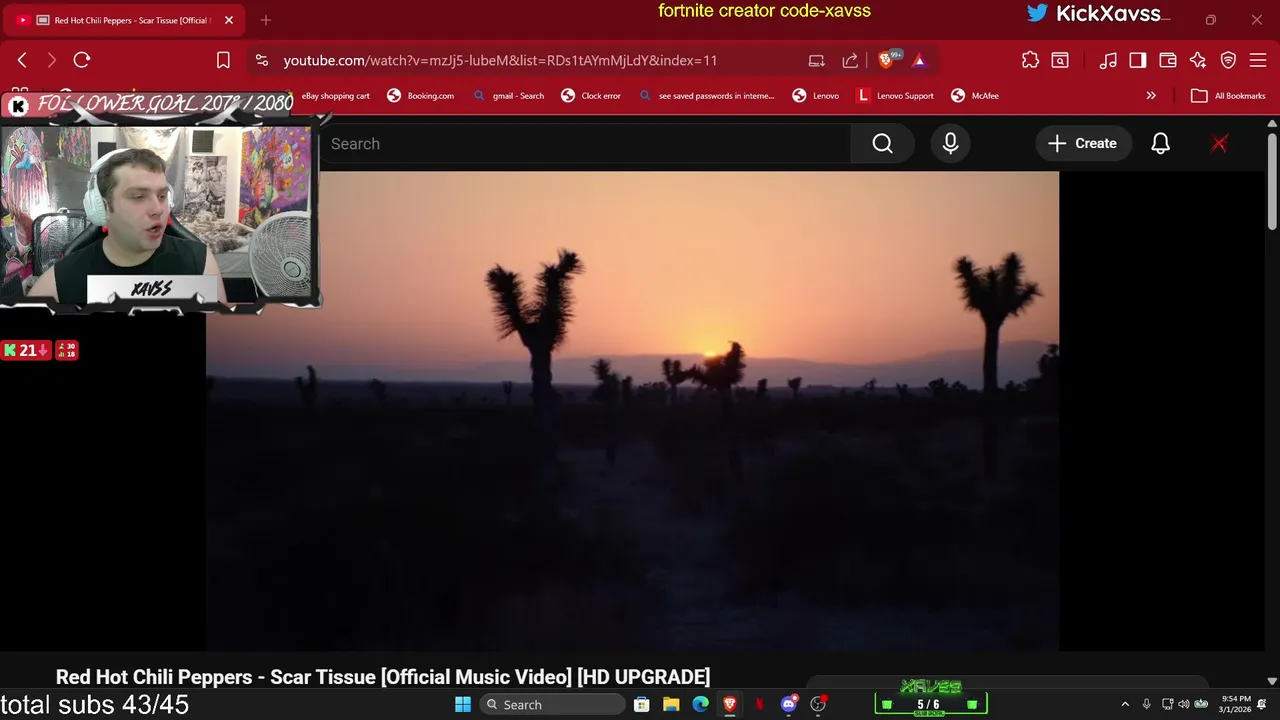Click the Scar Tissue video title text
The image size is (1280, 720).
point(383,677)
